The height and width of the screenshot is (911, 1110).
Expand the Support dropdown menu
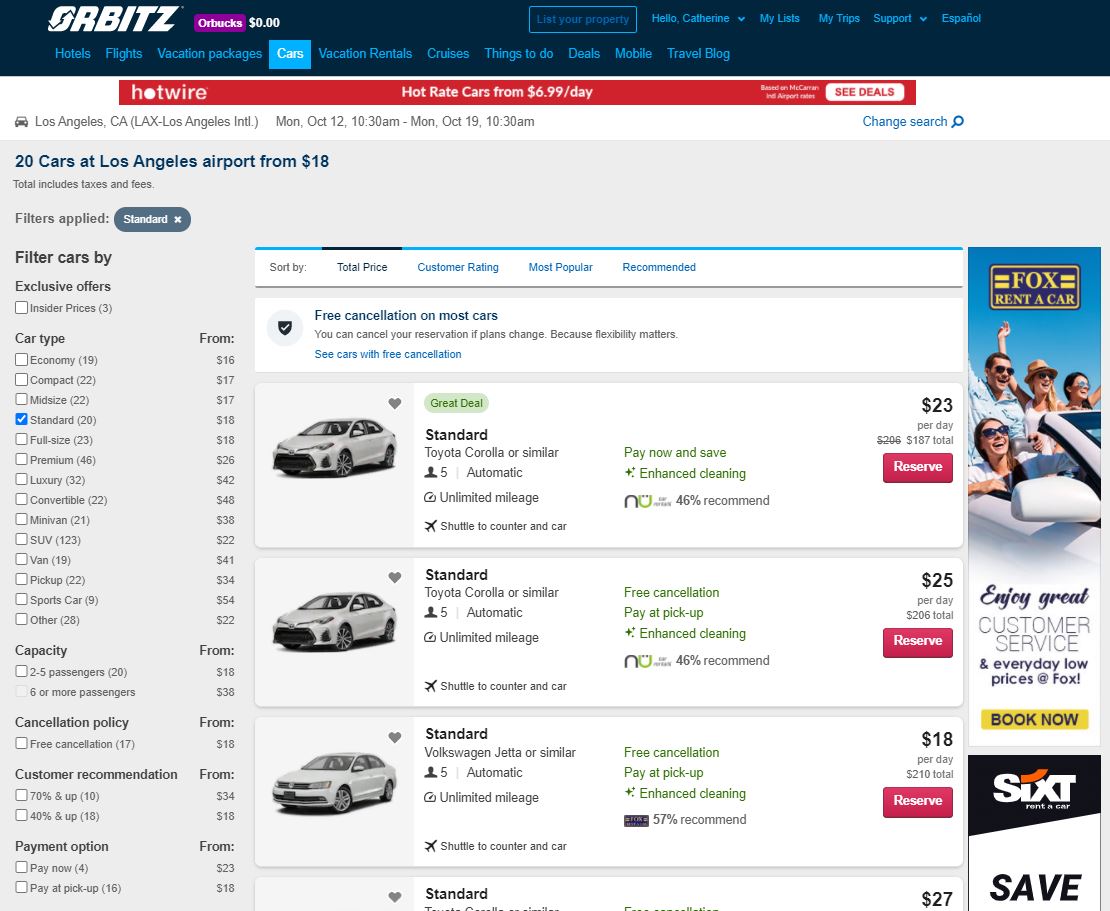900,18
